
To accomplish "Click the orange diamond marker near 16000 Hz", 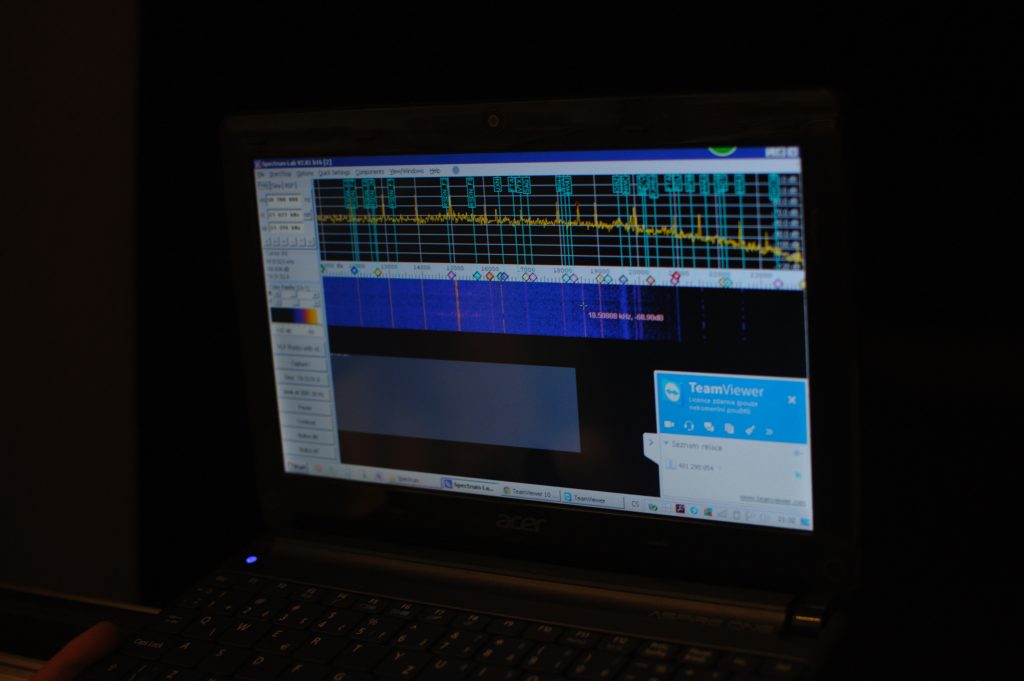I will [x=490, y=276].
